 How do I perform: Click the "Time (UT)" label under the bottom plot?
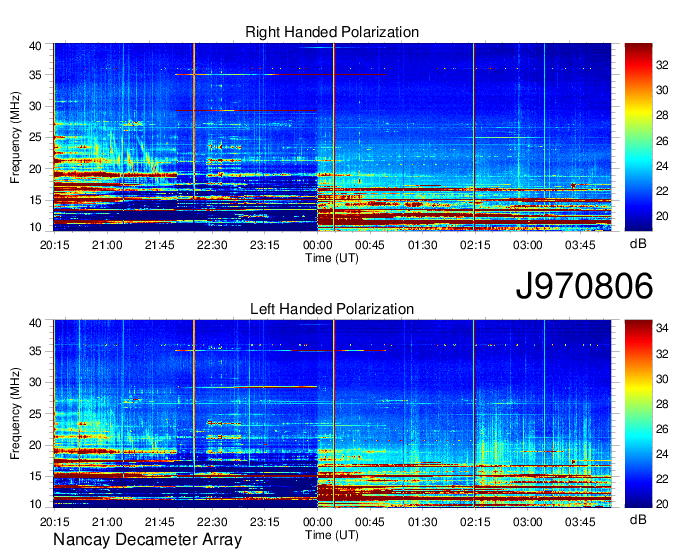pos(332,535)
